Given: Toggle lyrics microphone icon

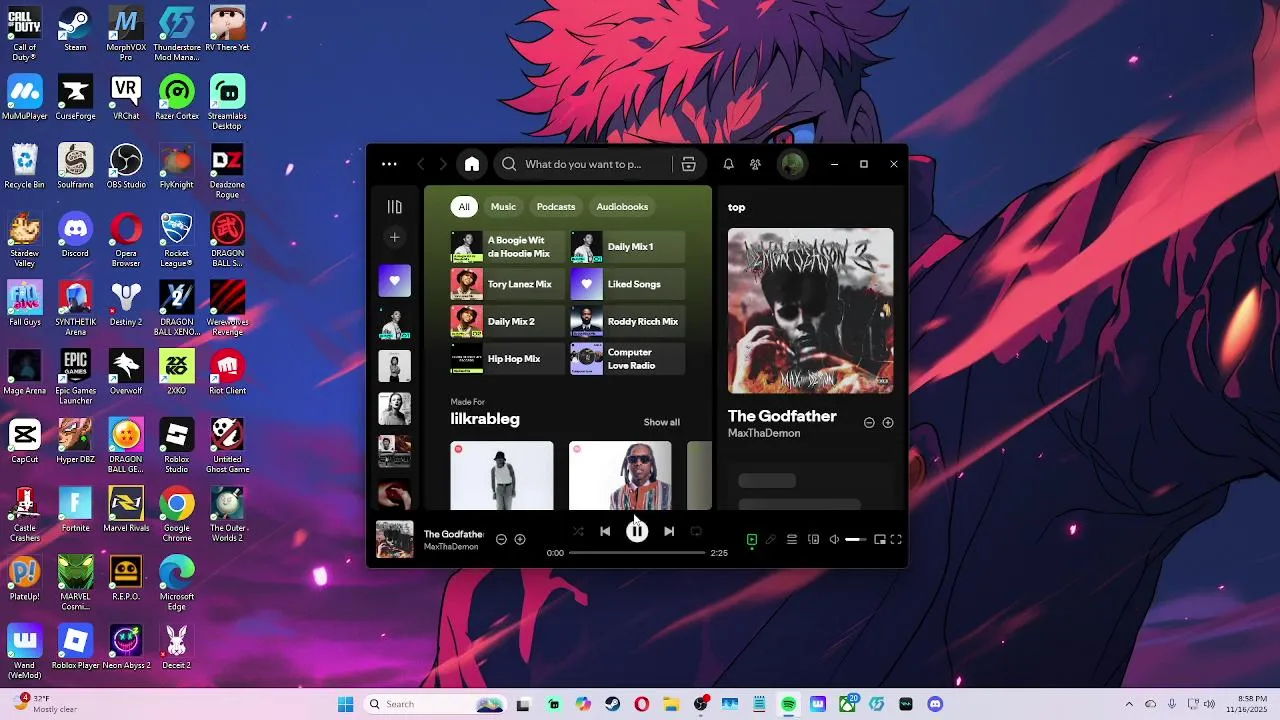Looking at the screenshot, I should pyautogui.click(x=771, y=540).
